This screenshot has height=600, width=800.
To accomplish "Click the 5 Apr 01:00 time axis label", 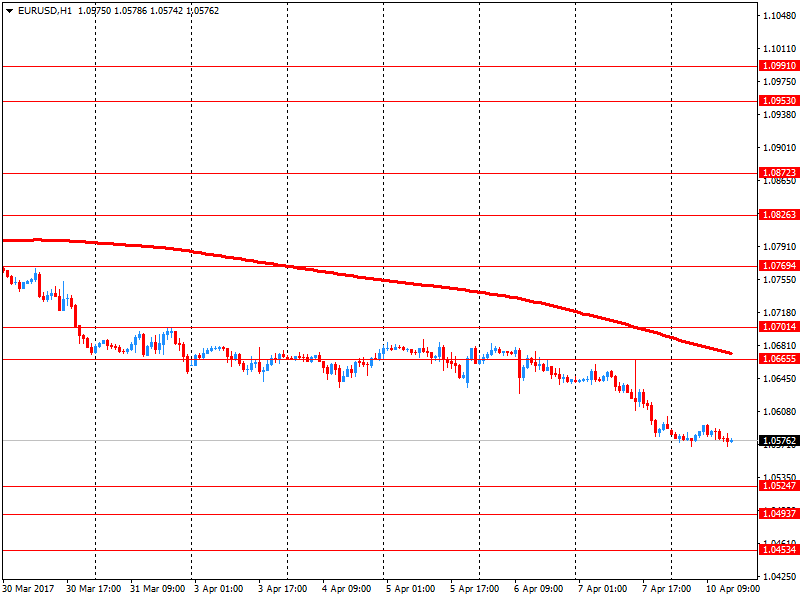I will [411, 589].
